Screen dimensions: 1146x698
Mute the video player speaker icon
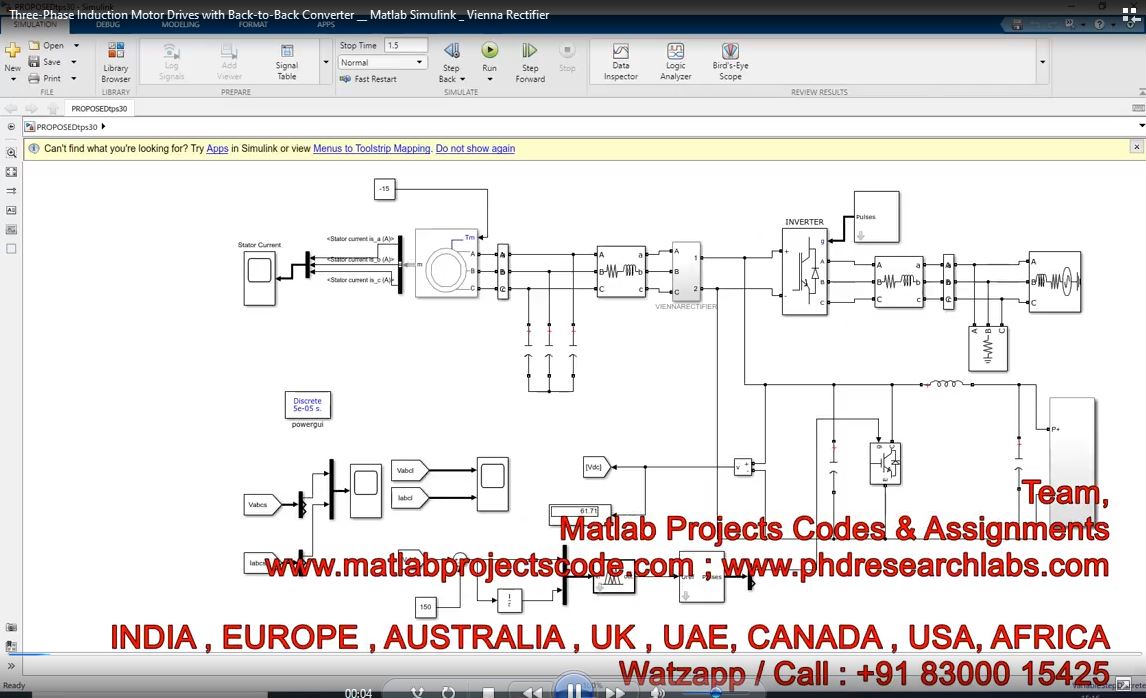click(x=656, y=692)
